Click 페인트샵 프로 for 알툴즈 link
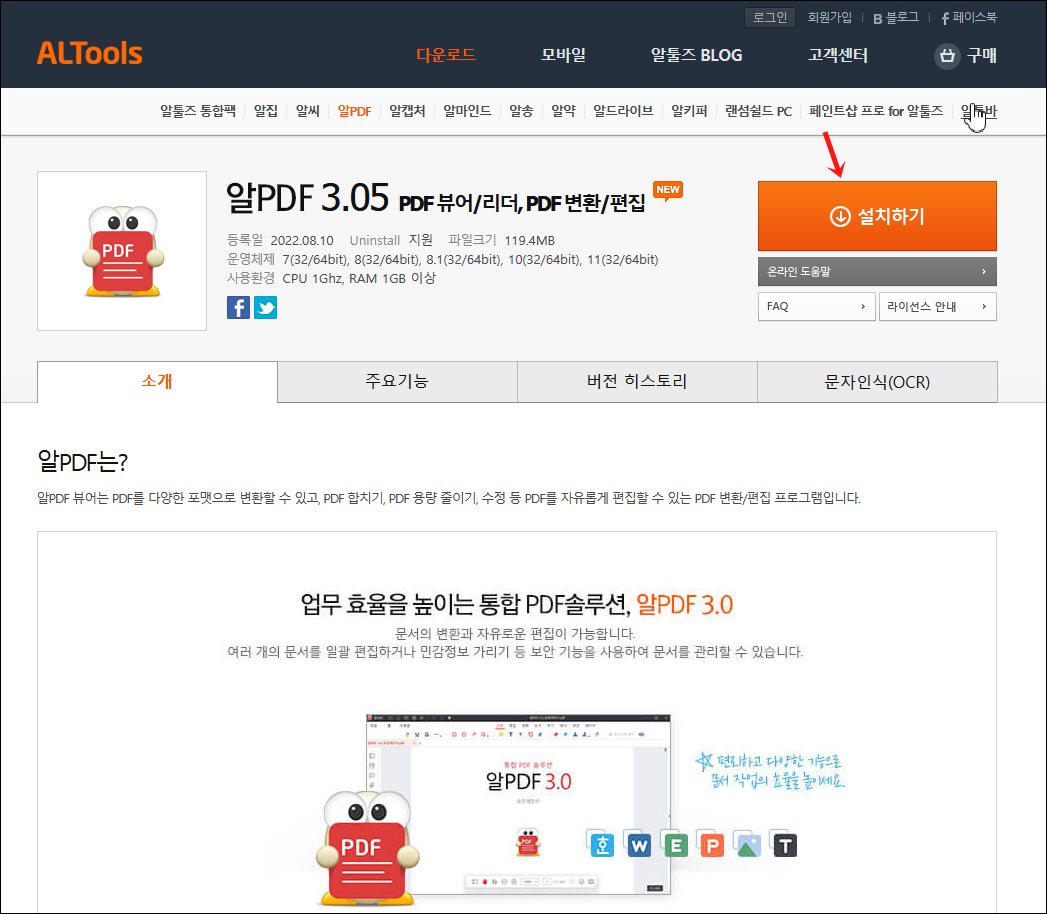 click(x=876, y=111)
